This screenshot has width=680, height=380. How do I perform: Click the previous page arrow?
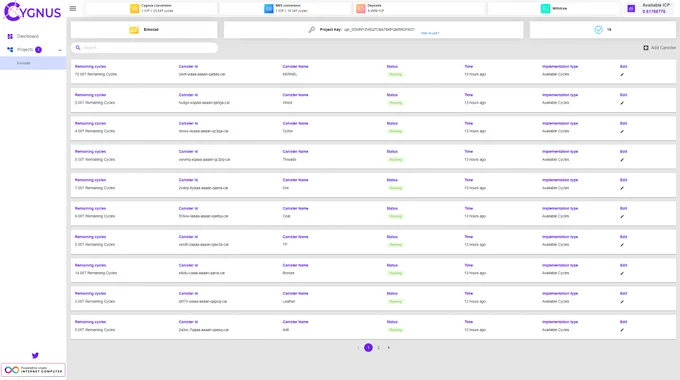point(358,347)
